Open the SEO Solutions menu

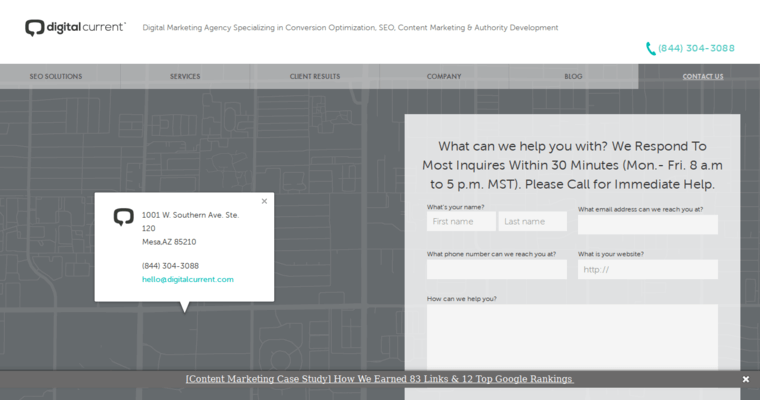pyautogui.click(x=56, y=76)
